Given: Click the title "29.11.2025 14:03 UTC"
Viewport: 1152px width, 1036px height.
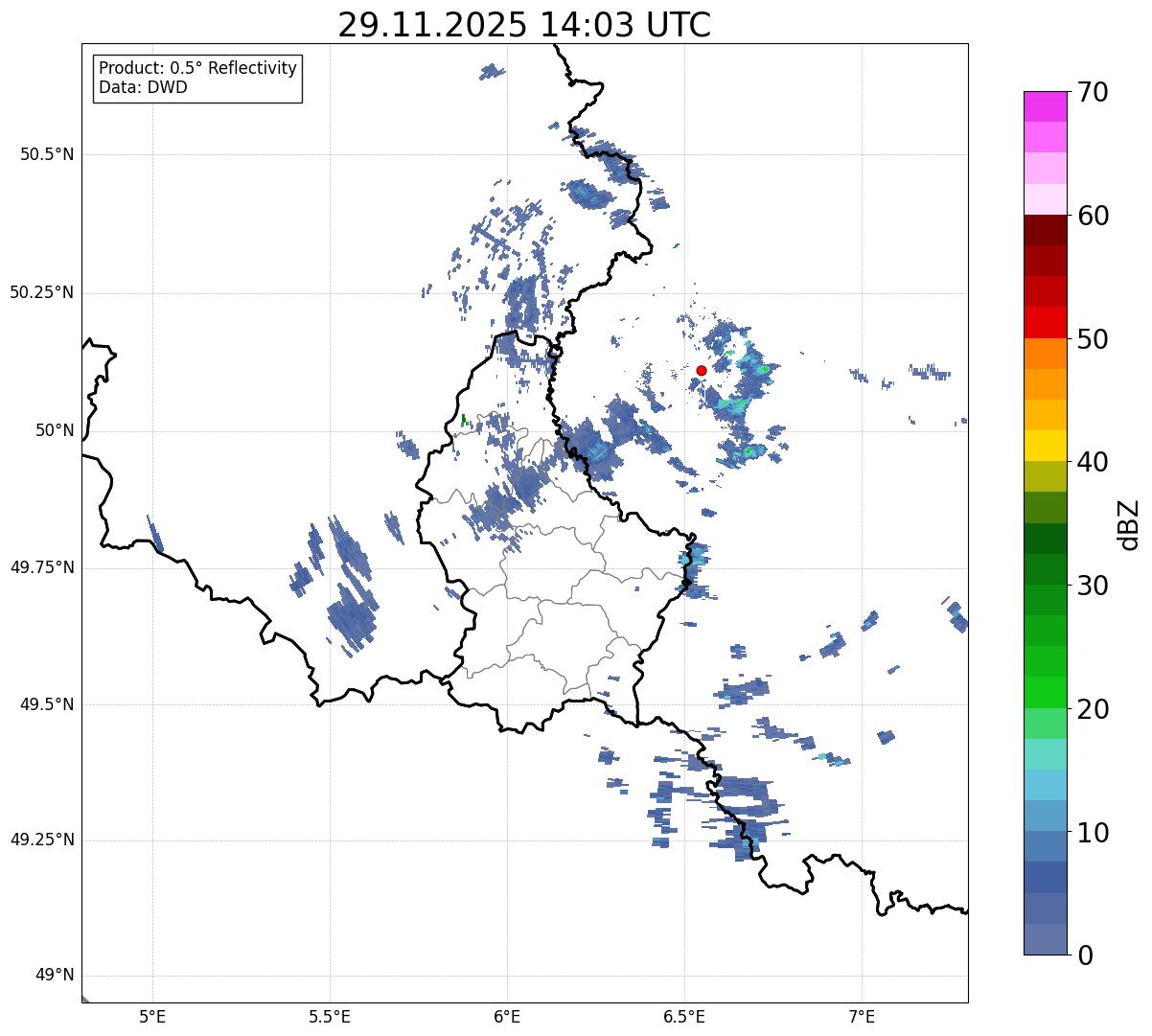Looking at the screenshot, I should click(x=524, y=25).
